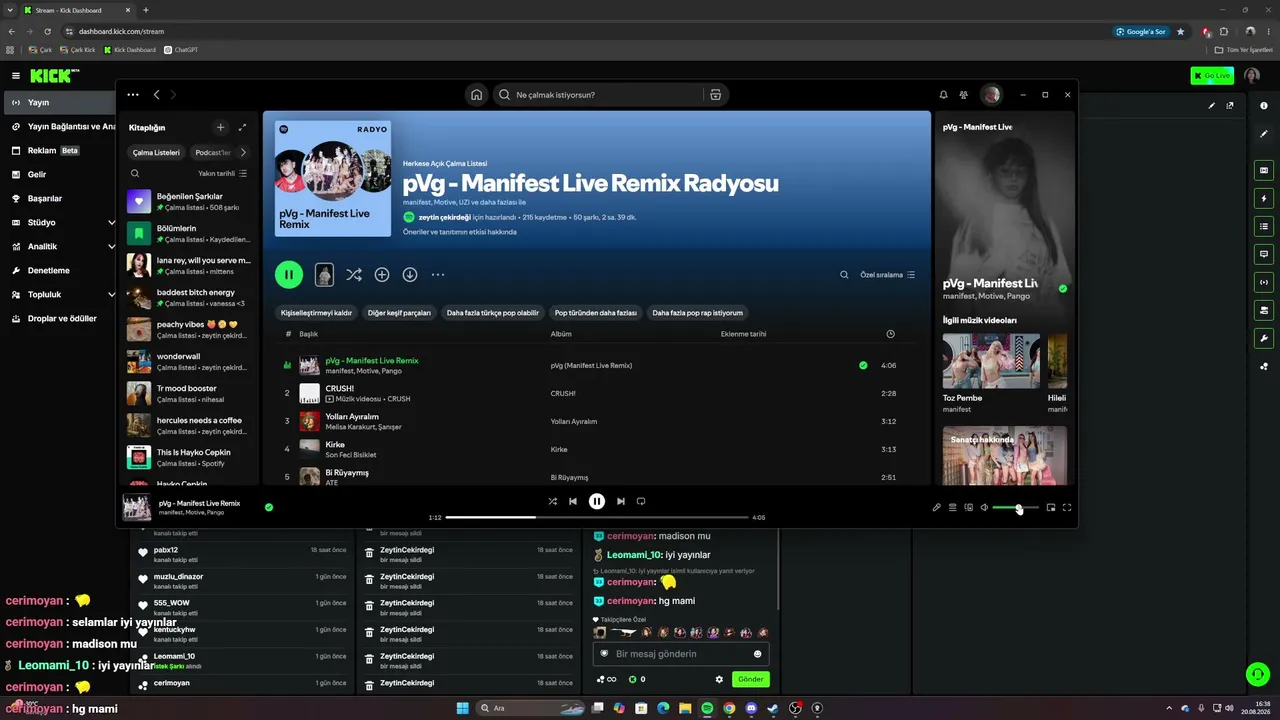Open Kick chat settings gear
The width and height of the screenshot is (1280, 720).
coord(719,680)
